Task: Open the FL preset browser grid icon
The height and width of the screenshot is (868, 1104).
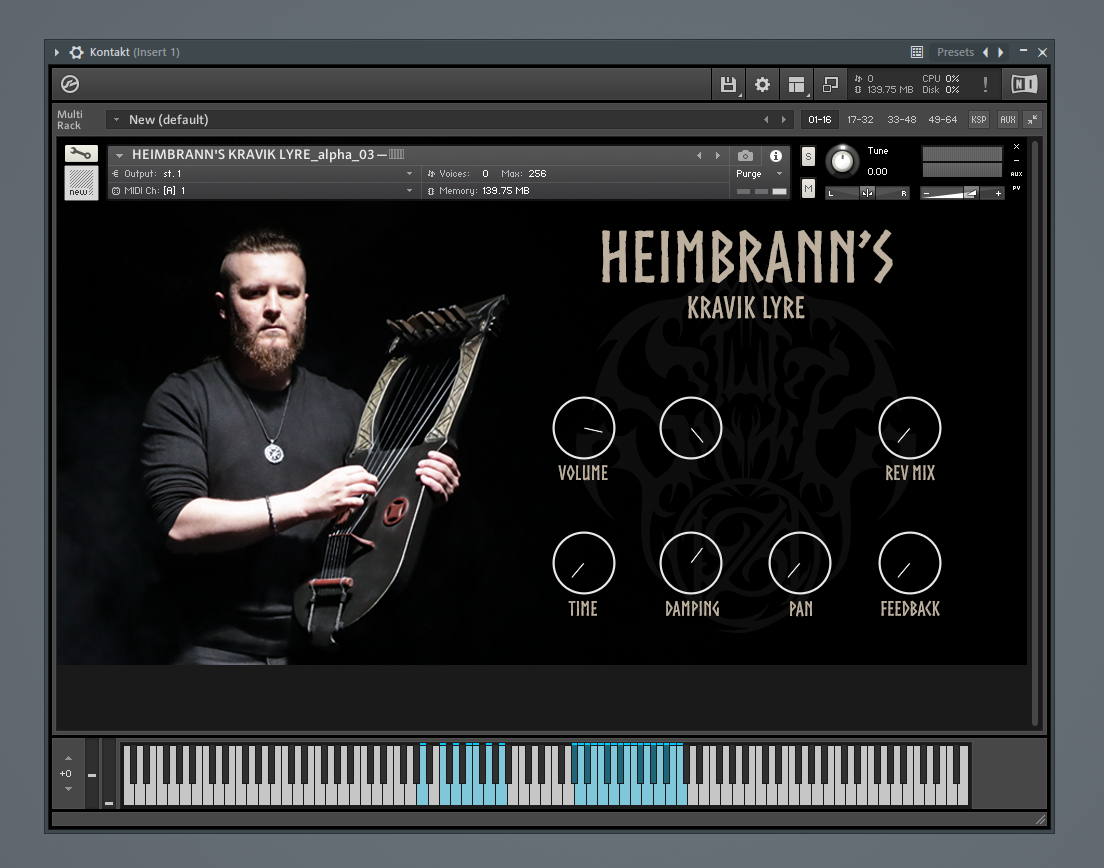Action: 917,52
